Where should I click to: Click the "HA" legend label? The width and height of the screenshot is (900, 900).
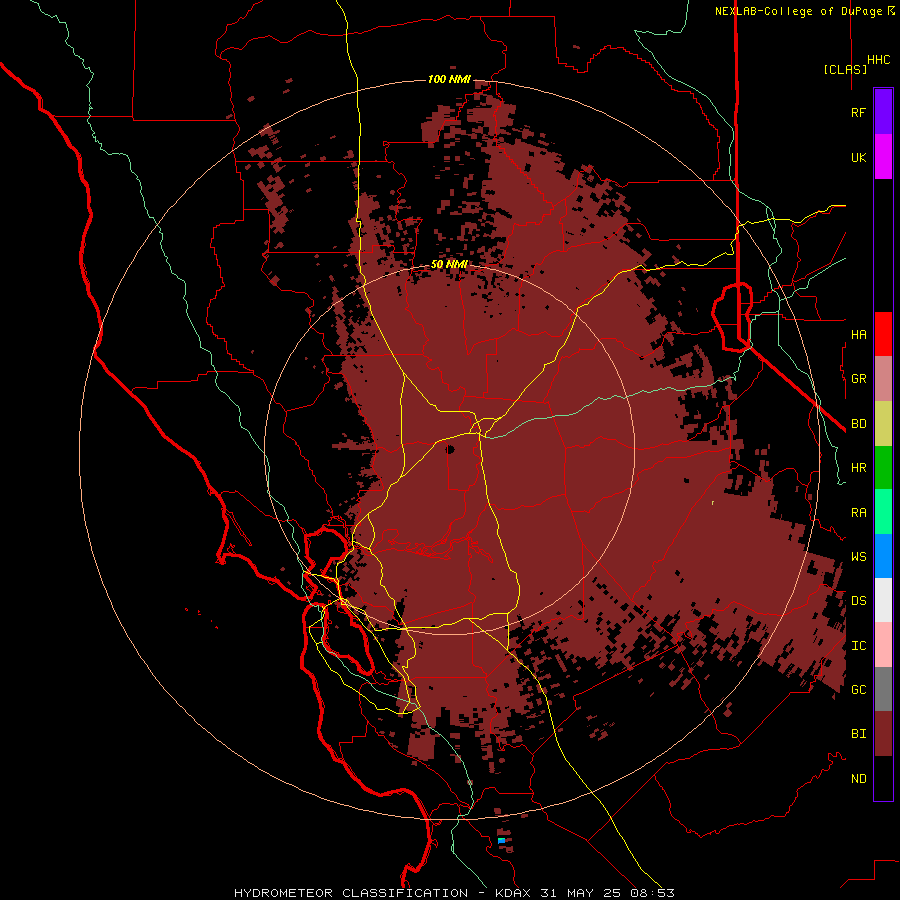tap(858, 334)
